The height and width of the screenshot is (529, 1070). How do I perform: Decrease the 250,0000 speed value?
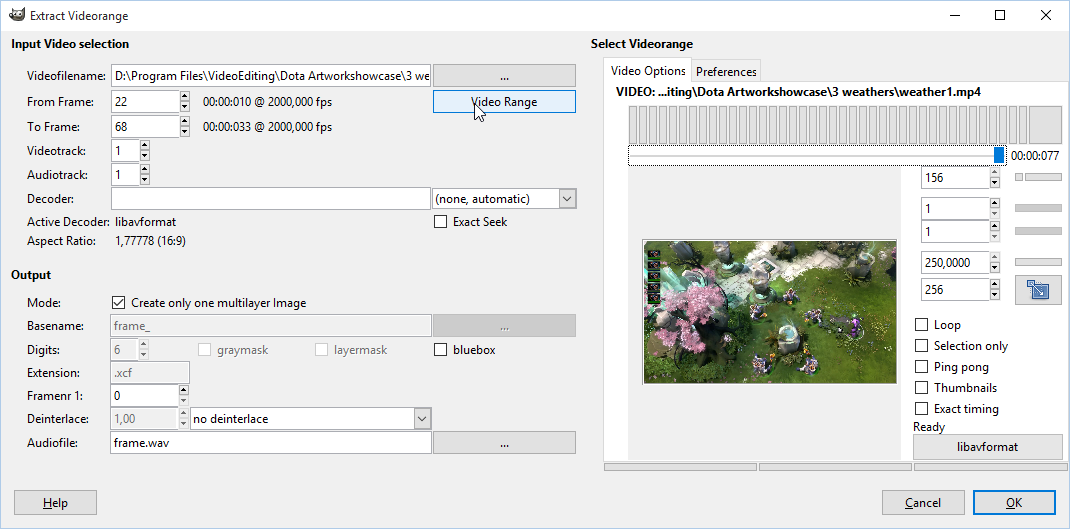995,268
